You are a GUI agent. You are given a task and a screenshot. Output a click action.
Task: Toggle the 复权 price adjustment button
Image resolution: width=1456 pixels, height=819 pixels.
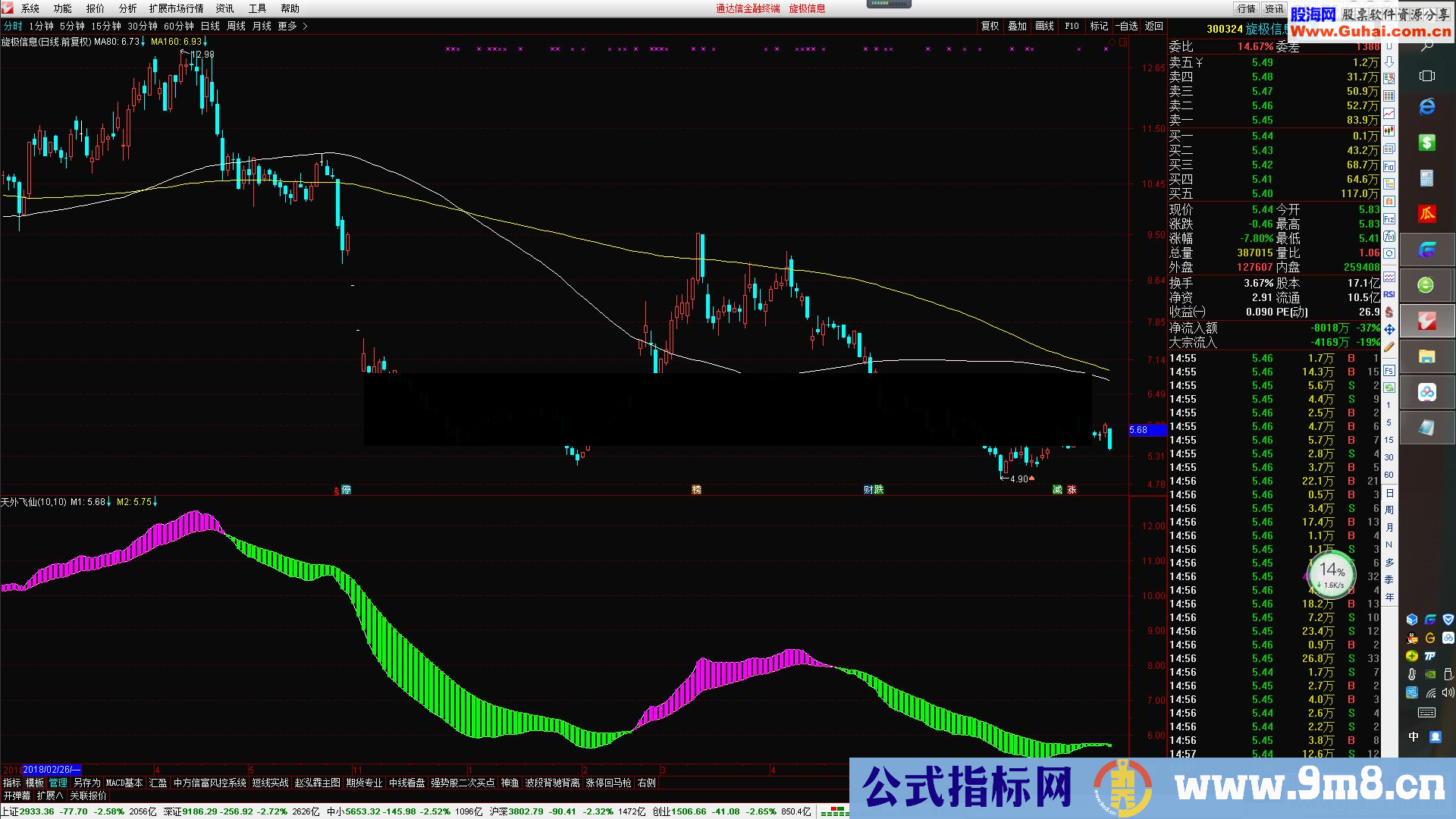(990, 26)
